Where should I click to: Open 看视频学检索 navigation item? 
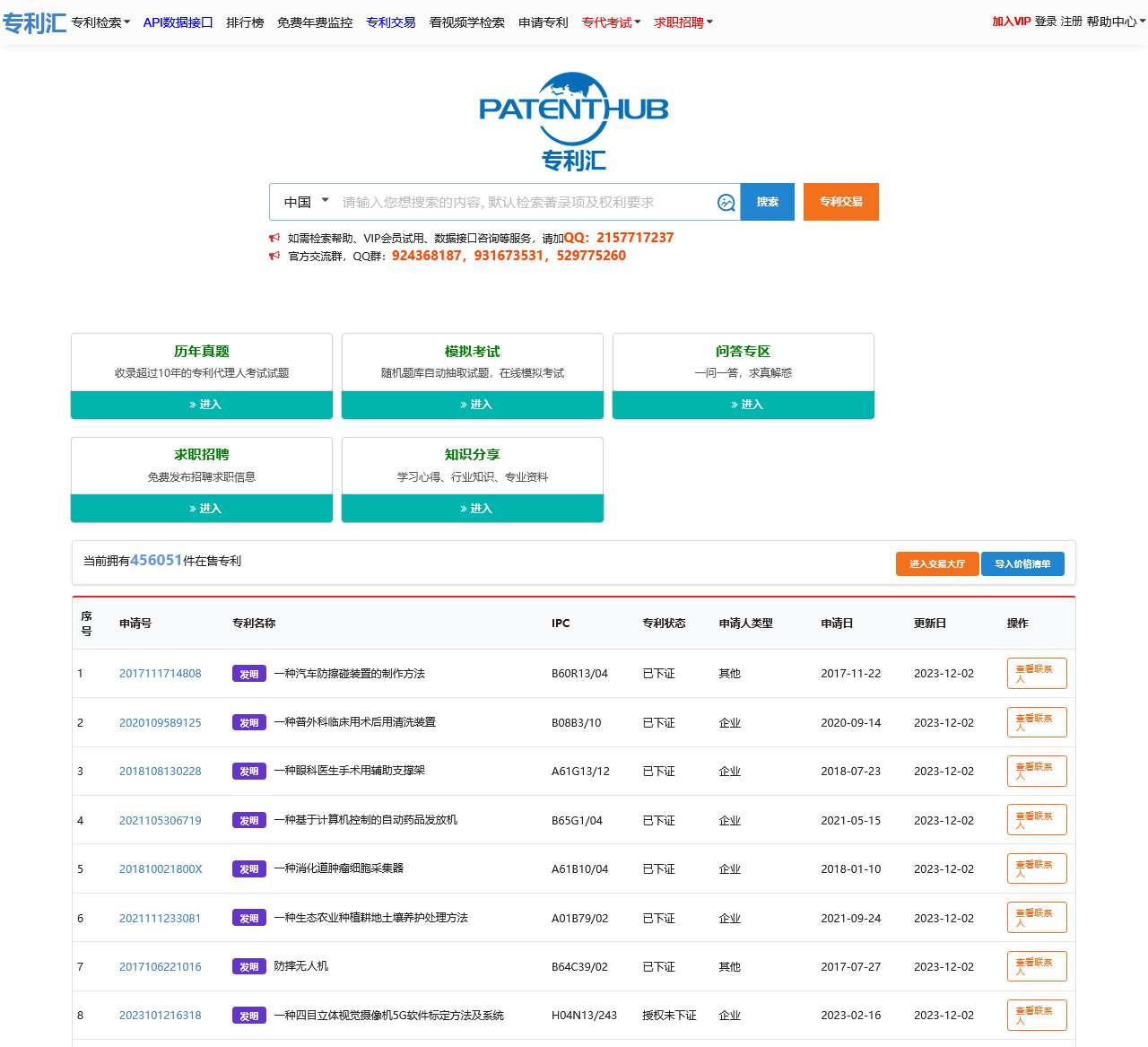point(467,22)
